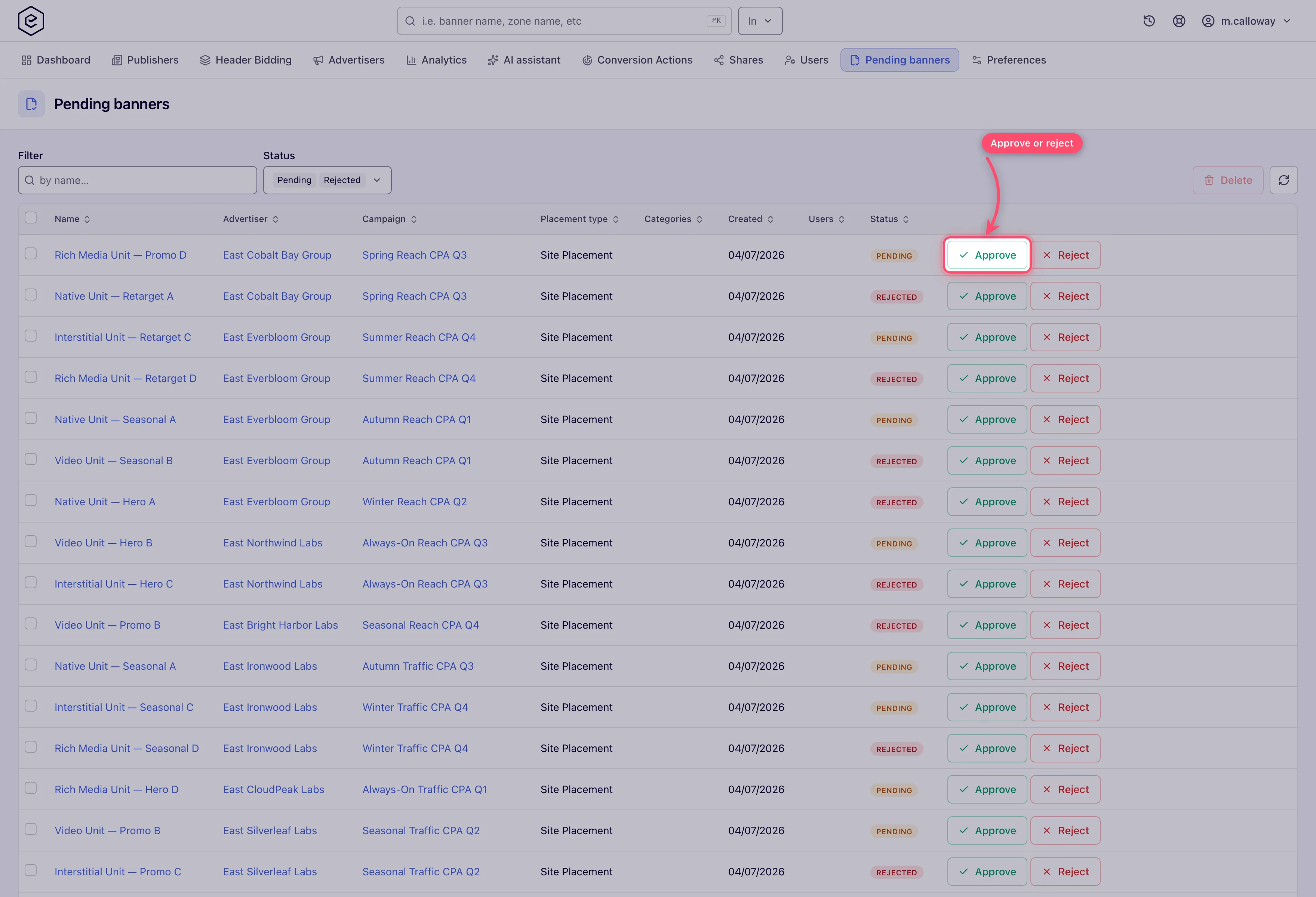Open the AI assistant tab
1316x897 pixels.
click(524, 60)
